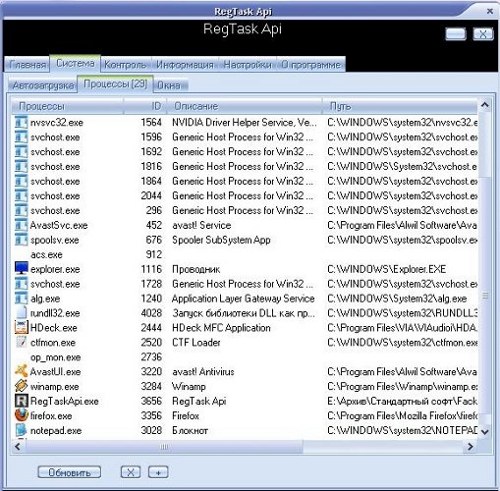500x491 pixels.
Task: Click icon of svchost.exe with ID 2044
Action: pyautogui.click(x=21, y=196)
